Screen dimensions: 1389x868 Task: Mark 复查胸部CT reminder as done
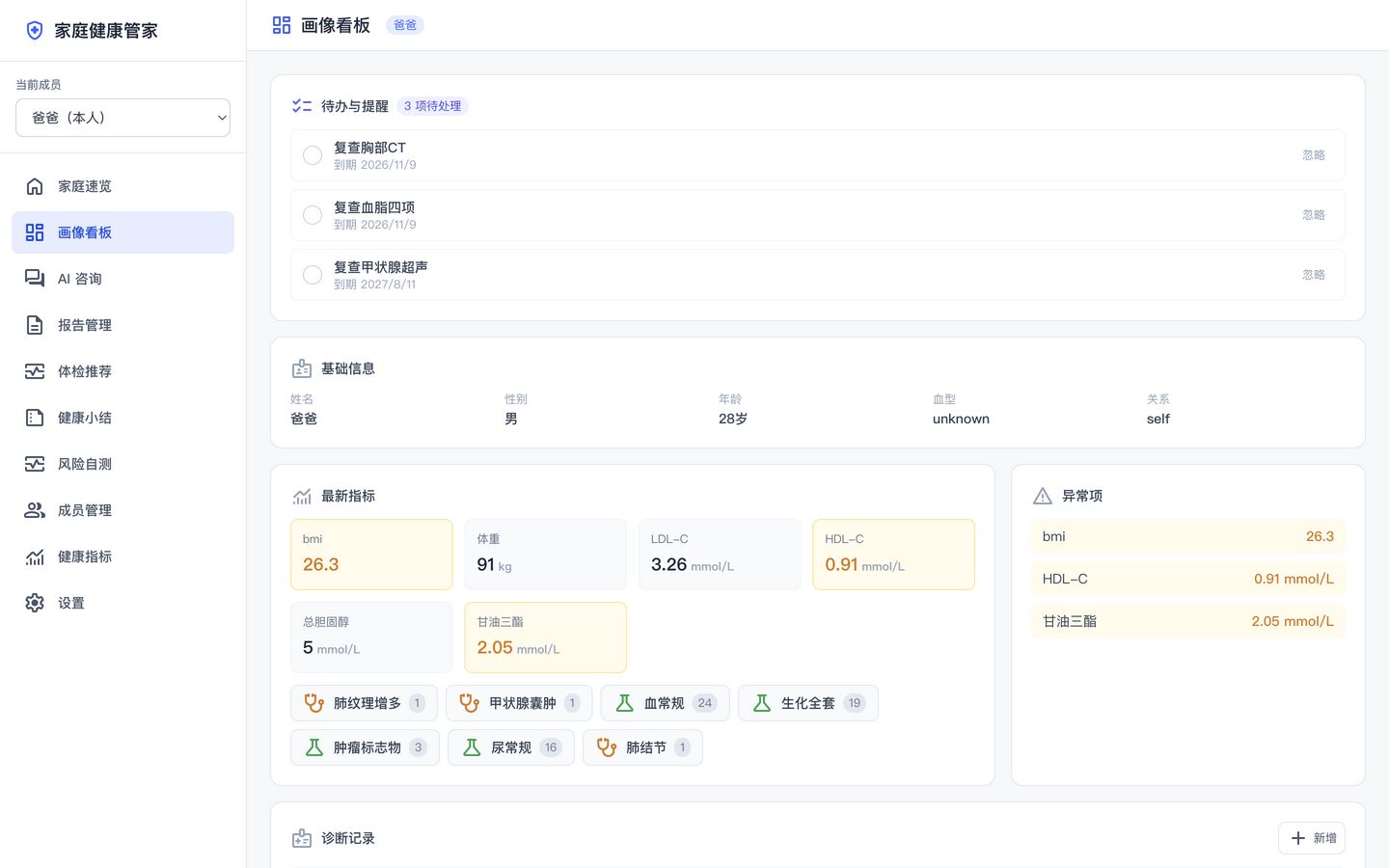313,155
